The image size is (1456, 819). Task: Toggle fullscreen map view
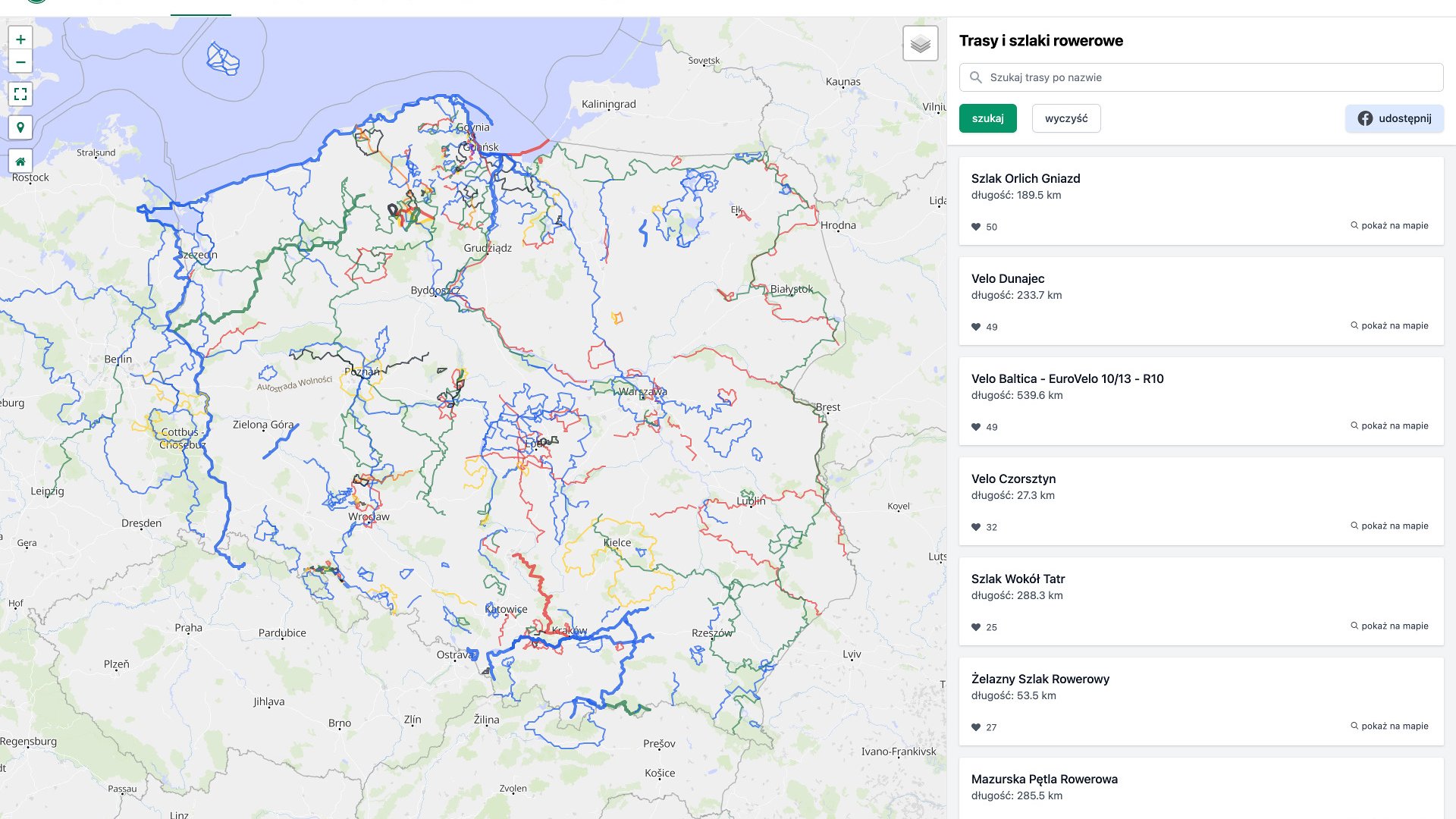(x=20, y=94)
